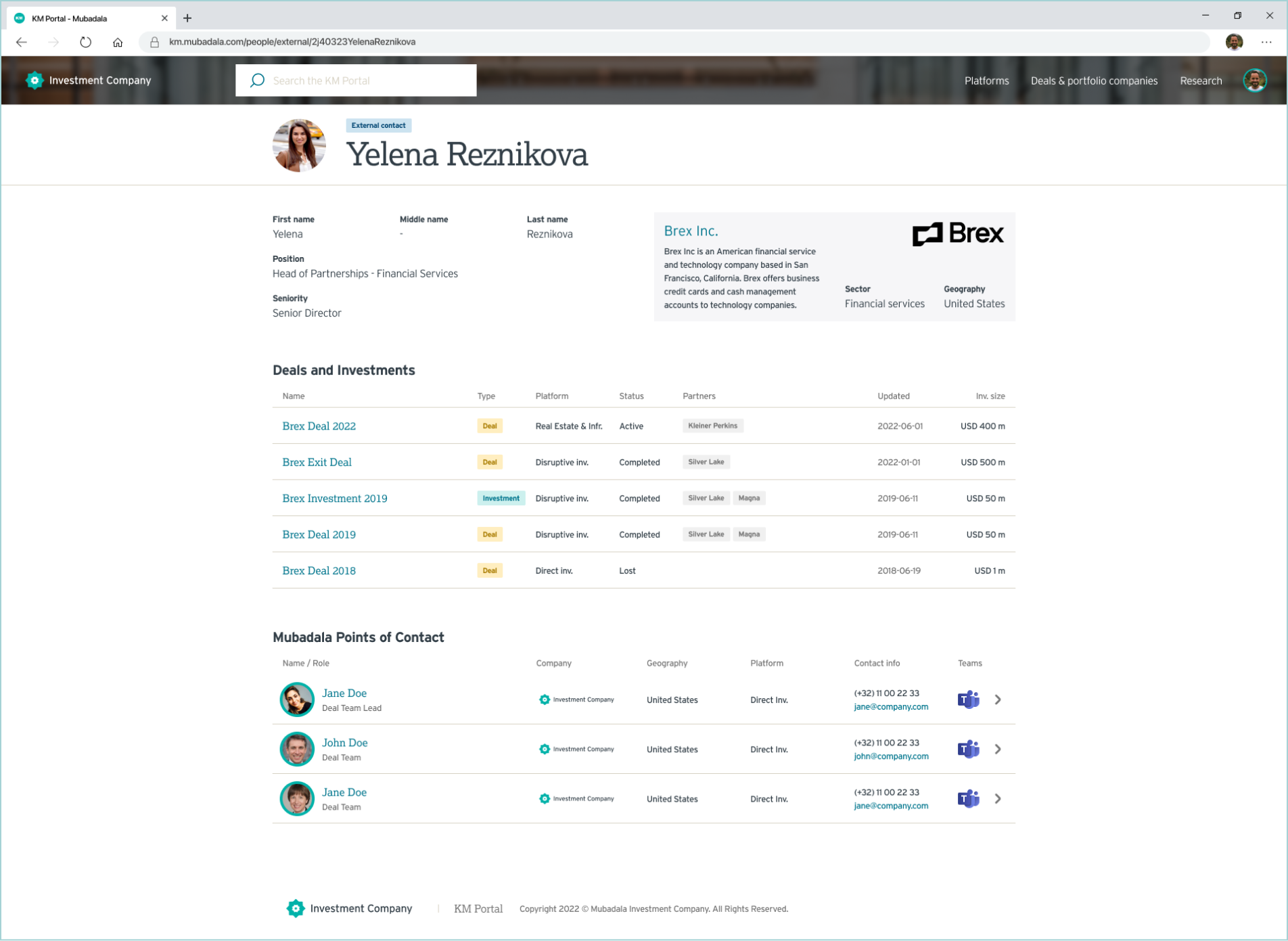Expand John Doe's contact row chevron
Screen dimensions: 1288x941
tap(998, 749)
